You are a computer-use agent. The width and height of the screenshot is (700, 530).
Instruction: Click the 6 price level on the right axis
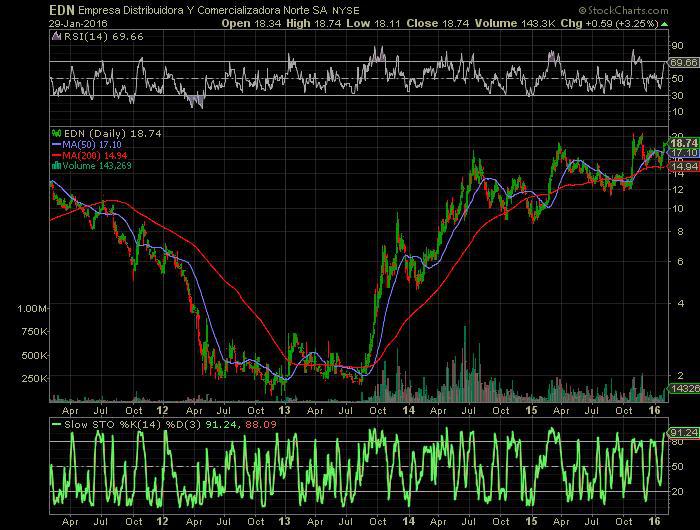click(680, 261)
